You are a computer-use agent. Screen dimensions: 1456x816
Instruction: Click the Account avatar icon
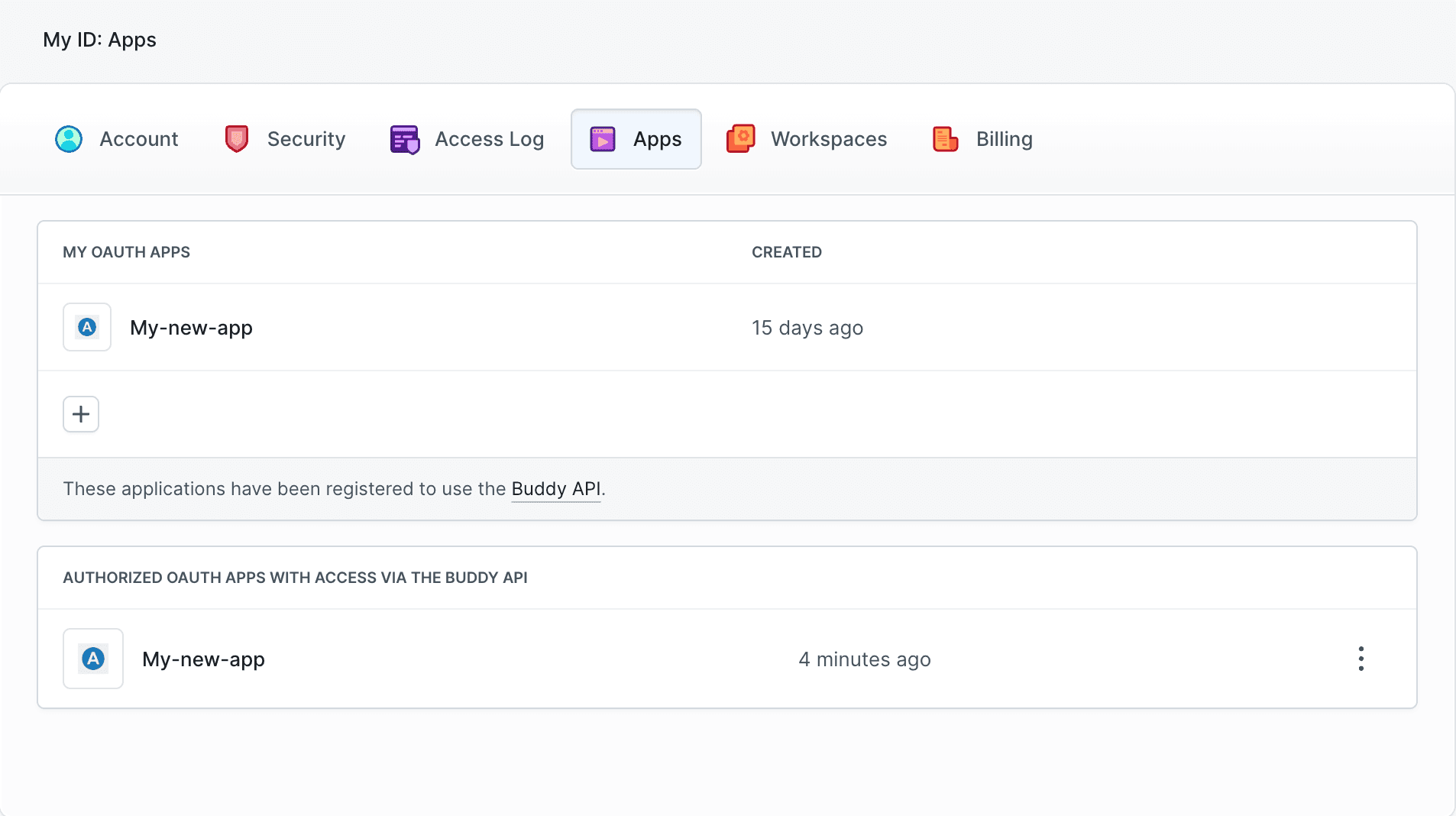tap(68, 138)
